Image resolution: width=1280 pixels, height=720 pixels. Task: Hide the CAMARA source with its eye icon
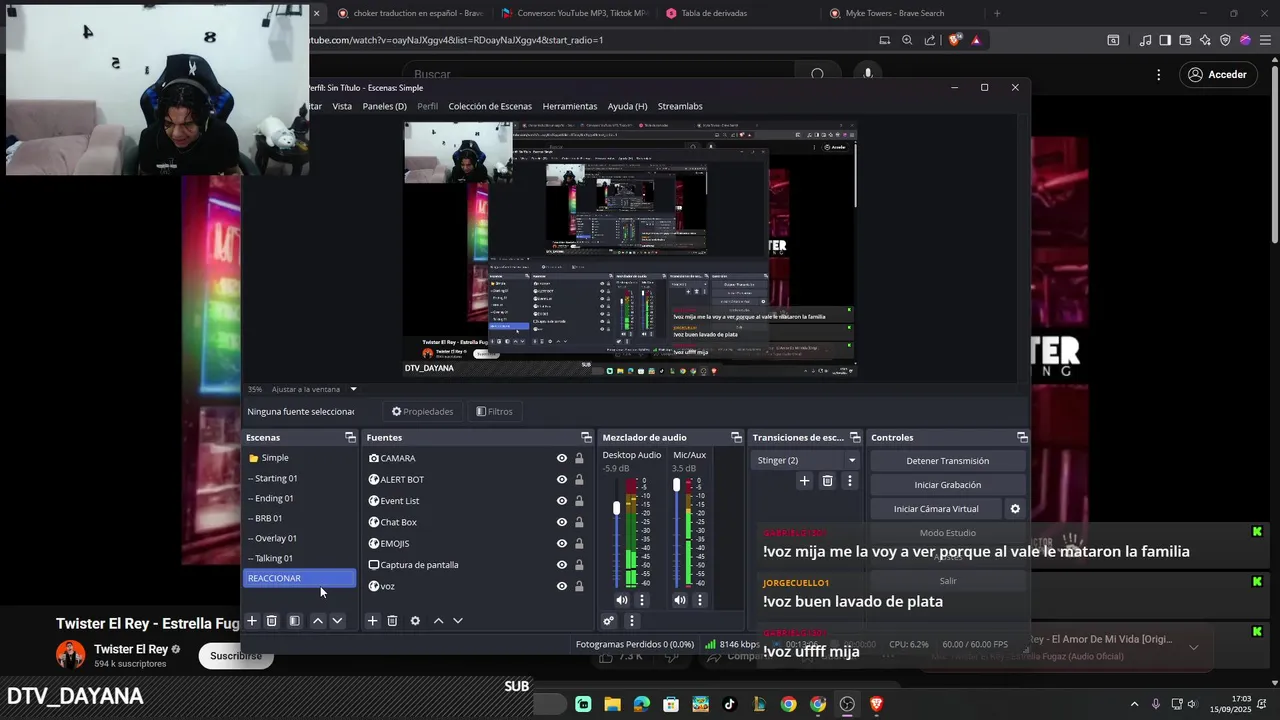click(x=562, y=458)
